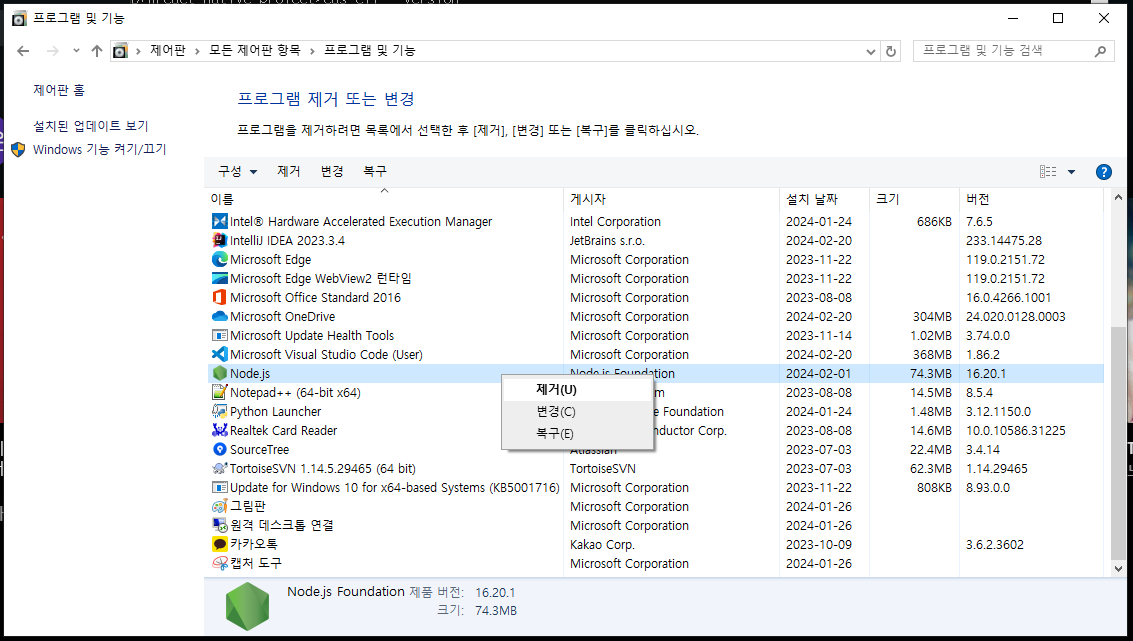
Task: Refresh the address bar location
Action: click(891, 51)
